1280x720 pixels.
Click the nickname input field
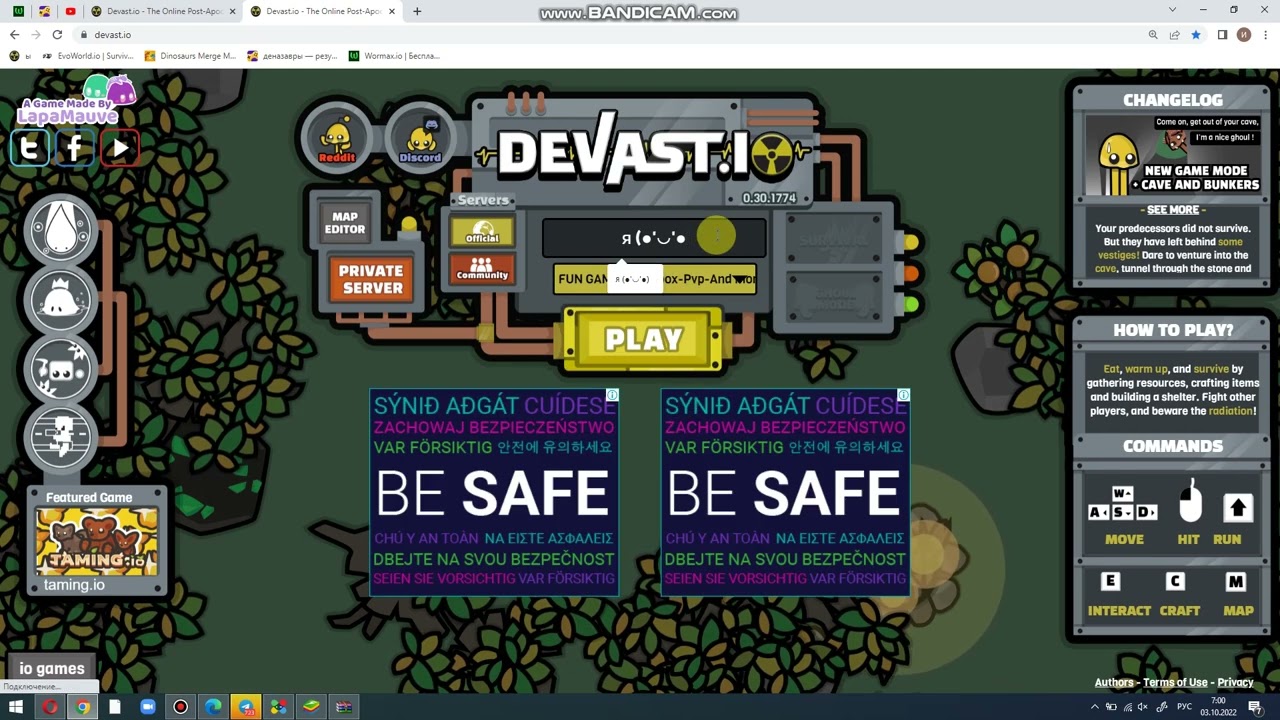click(654, 238)
